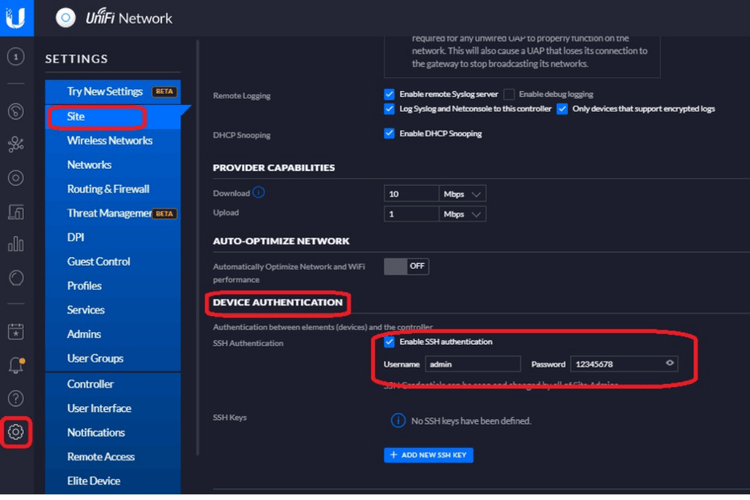Click the Remote Logging label
The height and width of the screenshot is (500, 750).
point(242,96)
